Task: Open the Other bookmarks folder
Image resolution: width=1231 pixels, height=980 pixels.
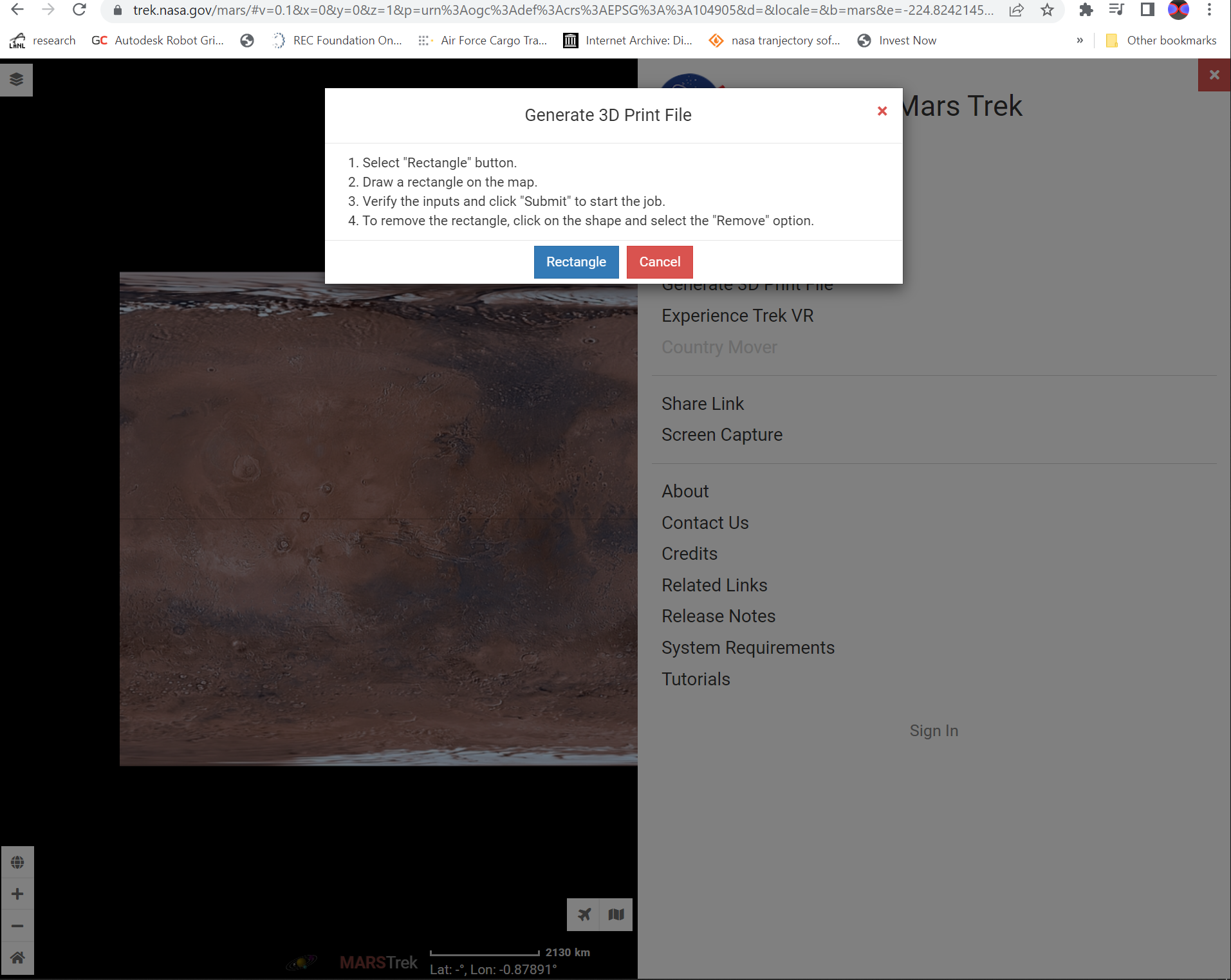Action: (x=1161, y=41)
